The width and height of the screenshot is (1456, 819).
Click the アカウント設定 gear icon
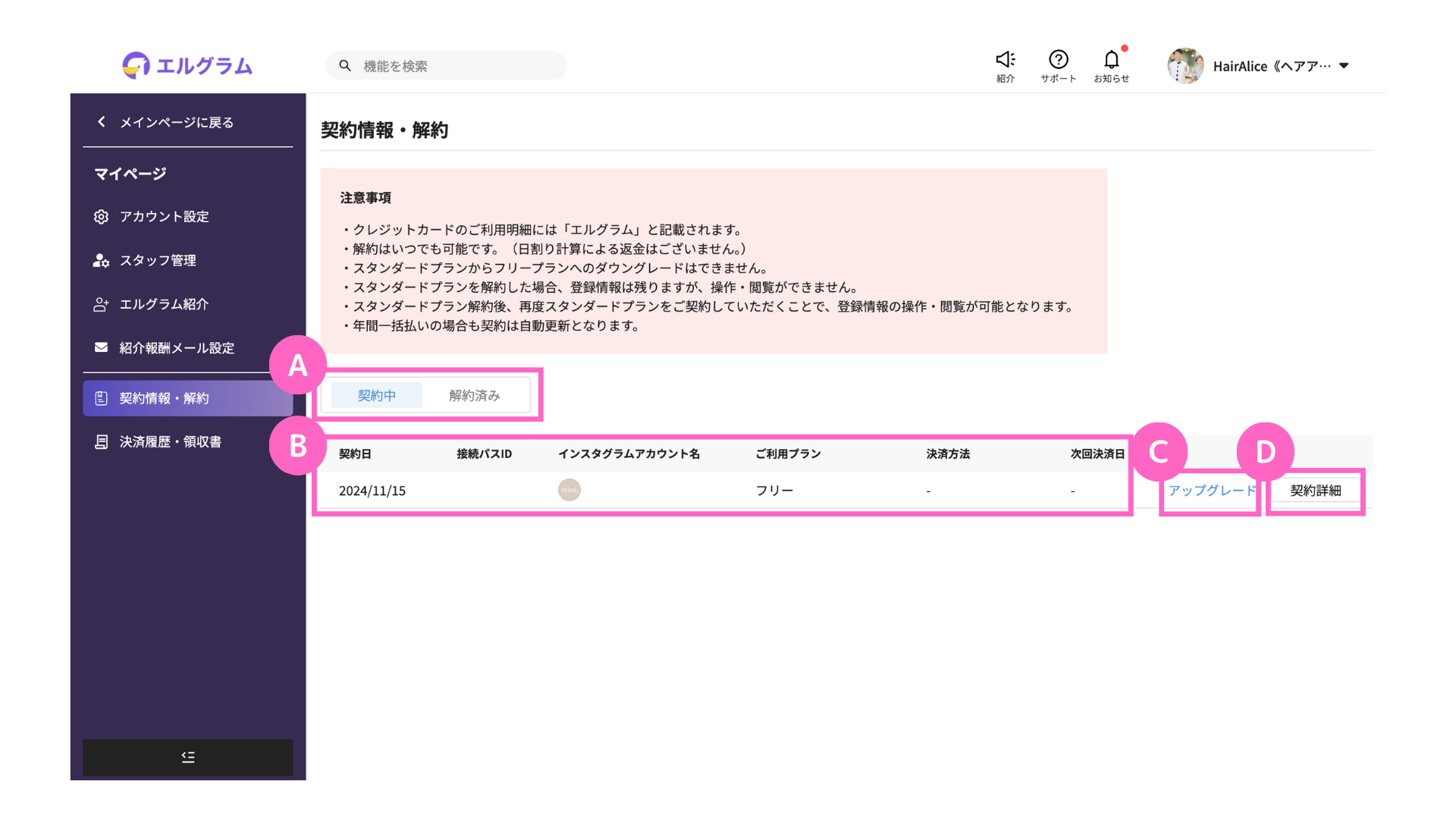pyautogui.click(x=101, y=217)
